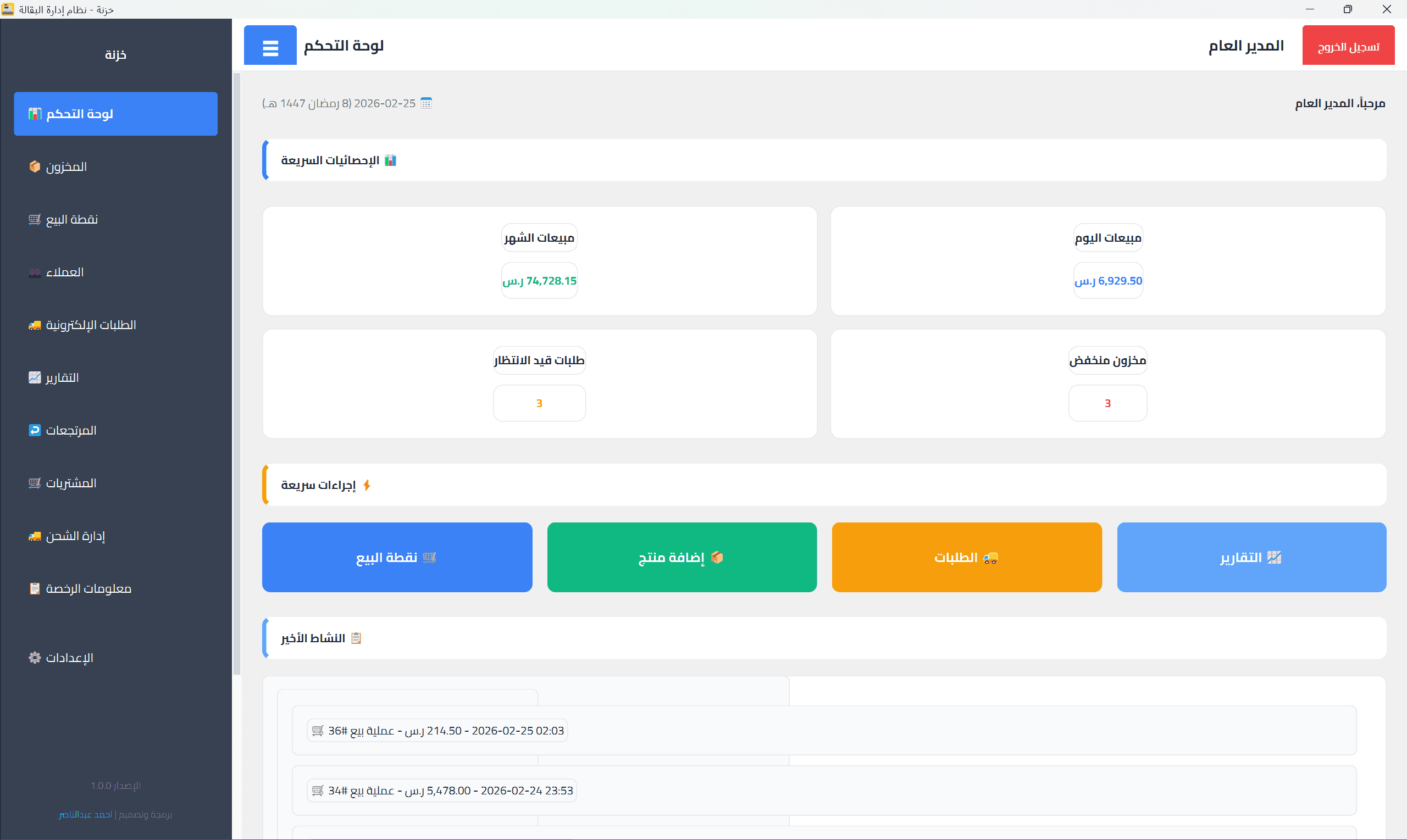
Task: Click the الإعدادات gear icon
Action: point(35,657)
